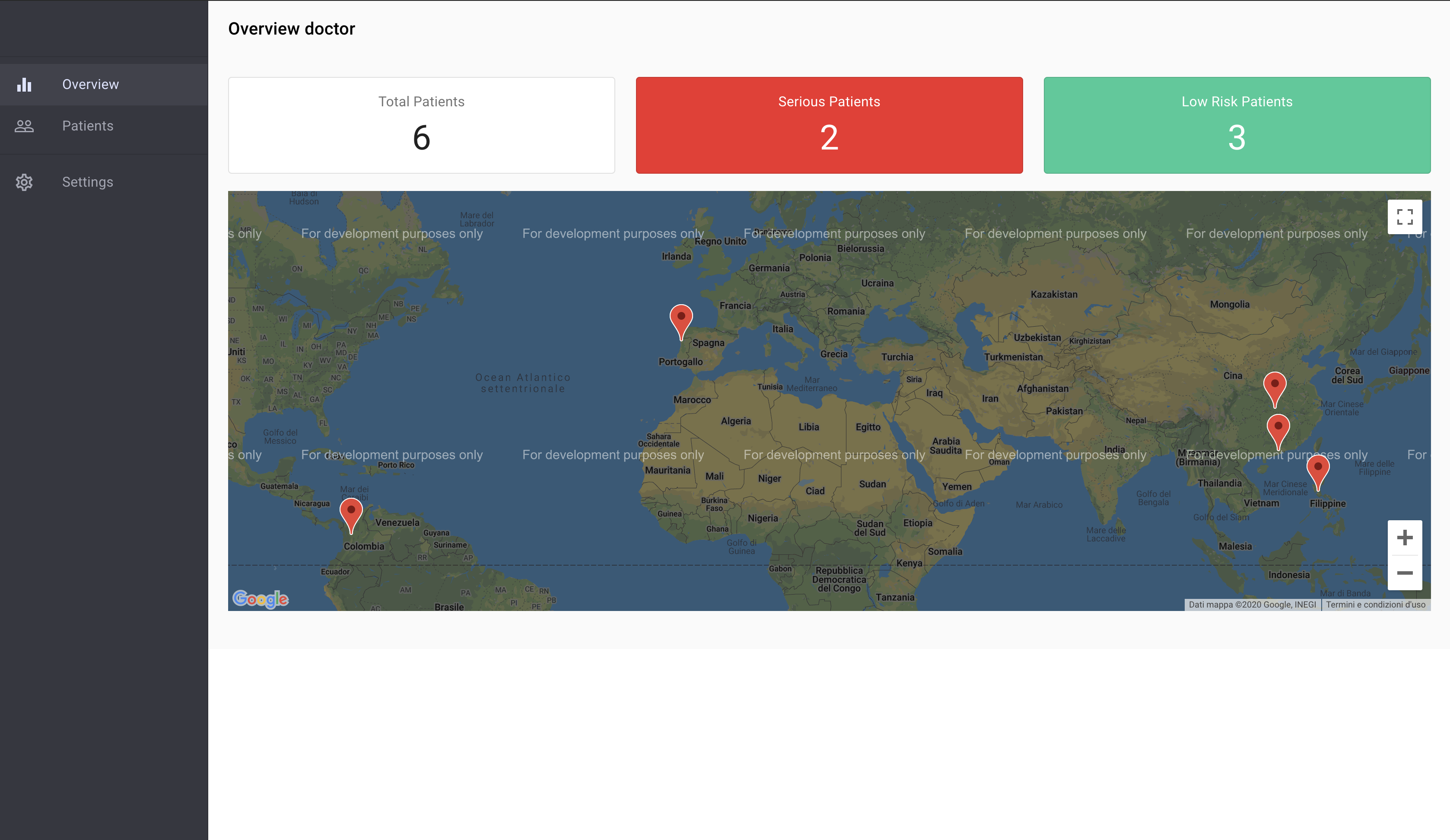Click the upper marker in China
Screen dimensions: 1450x840
tap(1275, 387)
